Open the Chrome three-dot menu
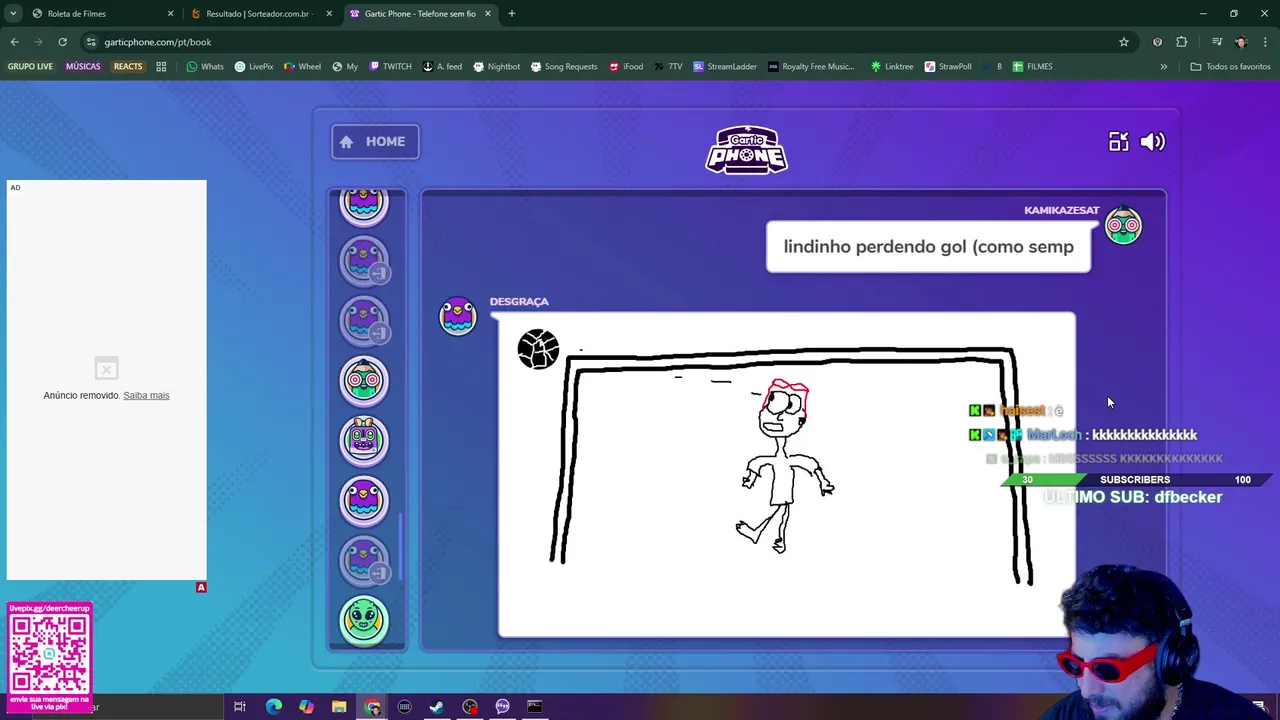This screenshot has height=720, width=1280. pos(1264,42)
